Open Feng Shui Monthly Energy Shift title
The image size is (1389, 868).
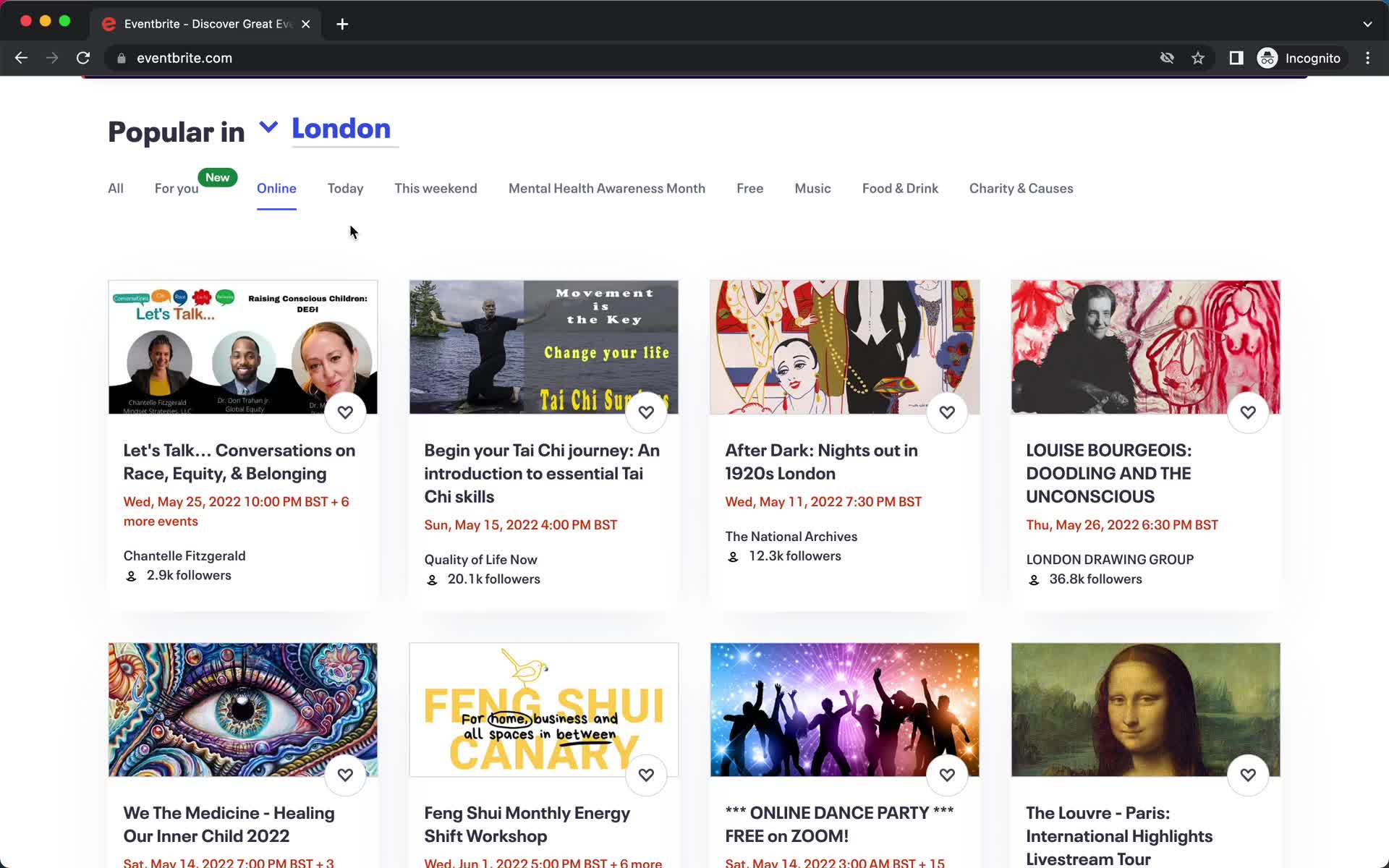point(527,824)
